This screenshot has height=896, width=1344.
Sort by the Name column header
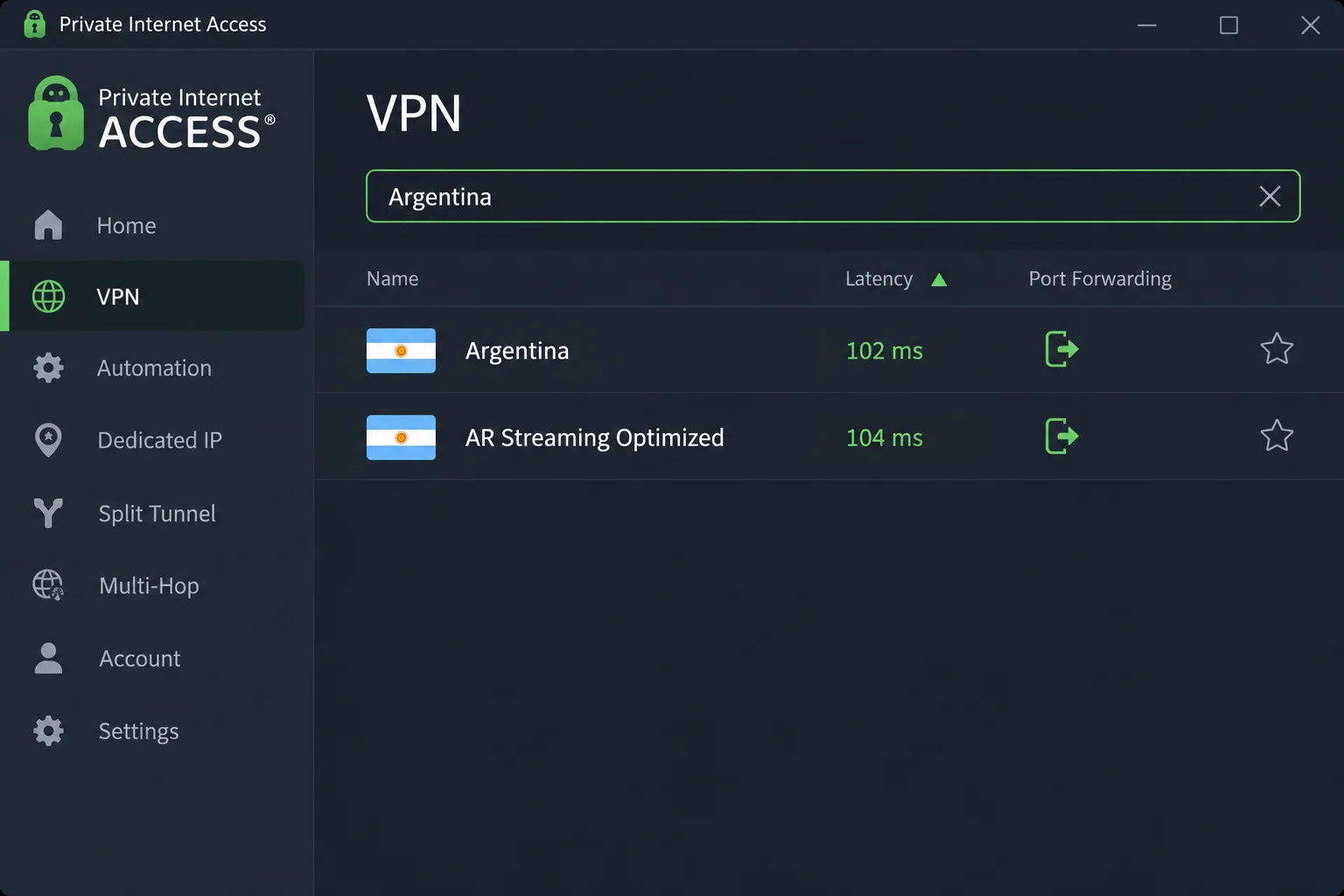[392, 278]
